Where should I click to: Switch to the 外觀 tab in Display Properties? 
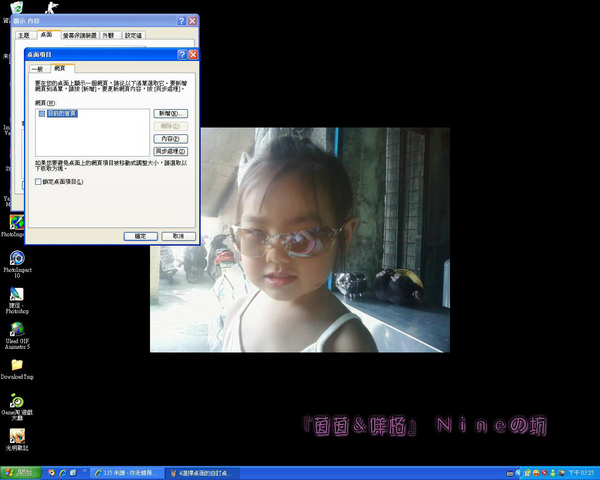coord(109,35)
